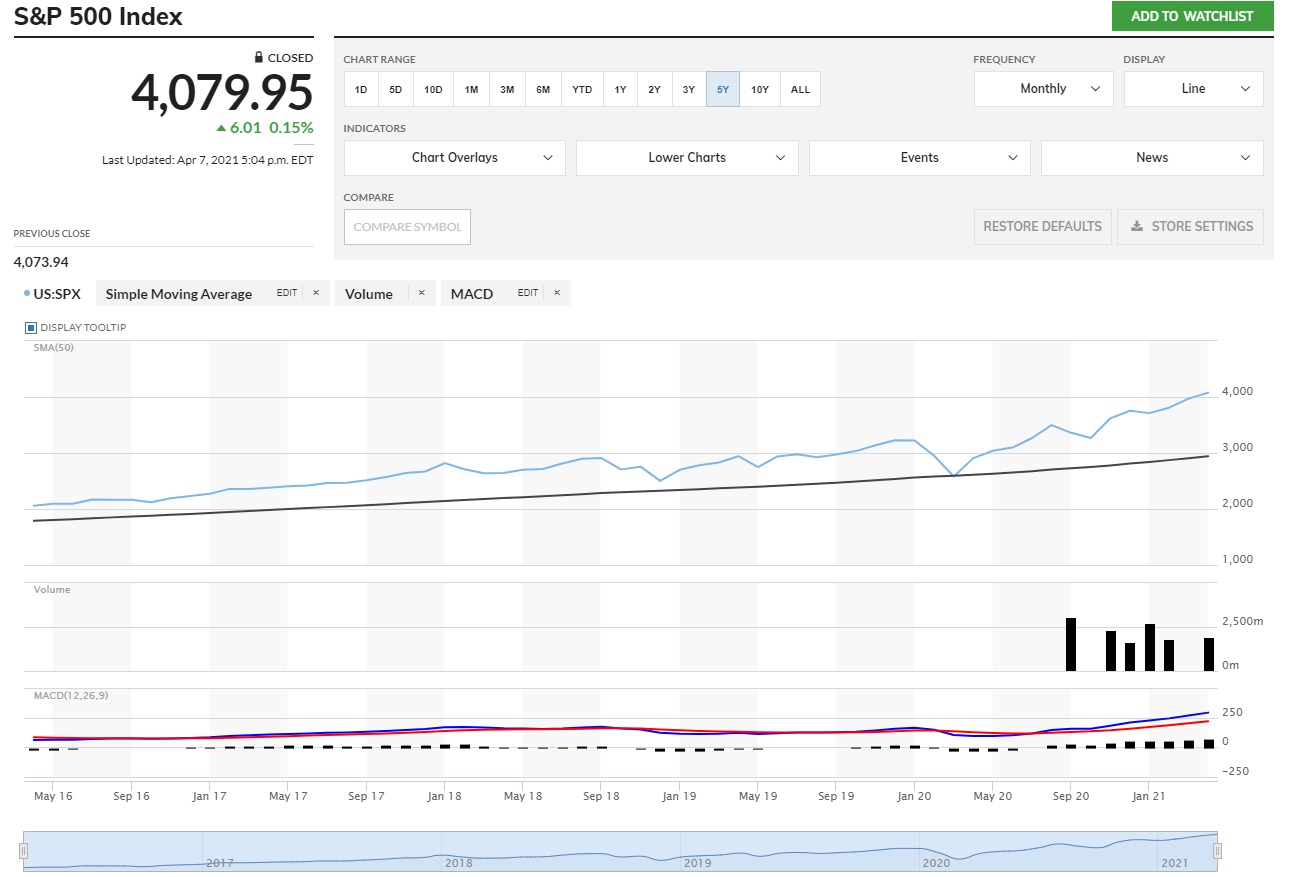Select the 10Y chart range
This screenshot has width=1295, height=877.
point(760,90)
